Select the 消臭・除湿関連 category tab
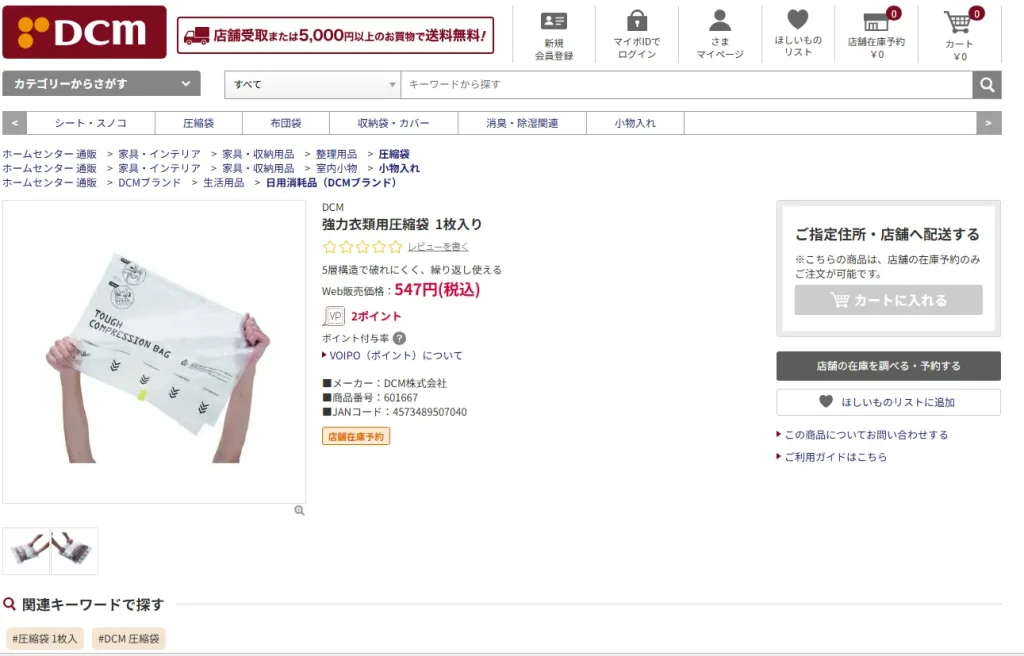The width and height of the screenshot is (1024, 656). pos(522,123)
